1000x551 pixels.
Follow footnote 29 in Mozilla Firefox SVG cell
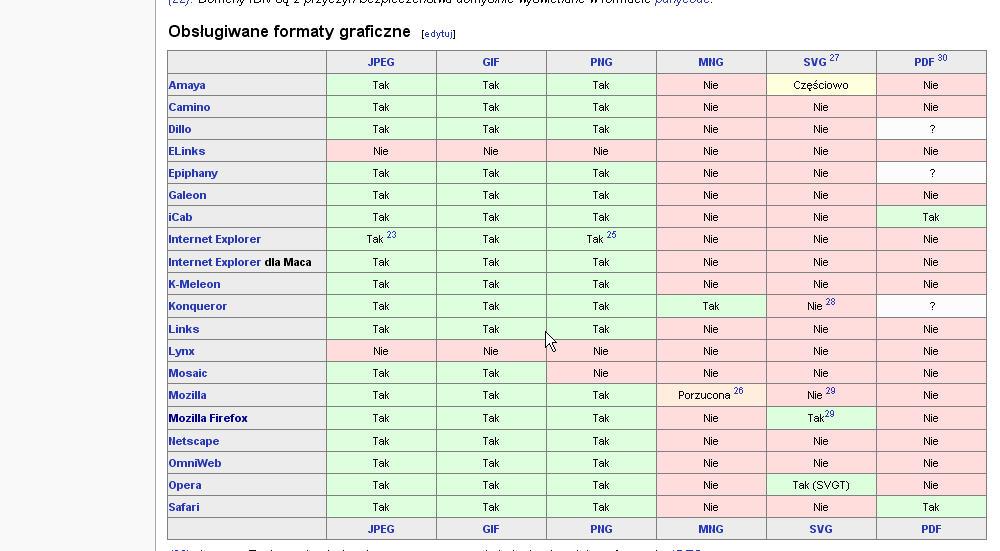(x=829, y=414)
